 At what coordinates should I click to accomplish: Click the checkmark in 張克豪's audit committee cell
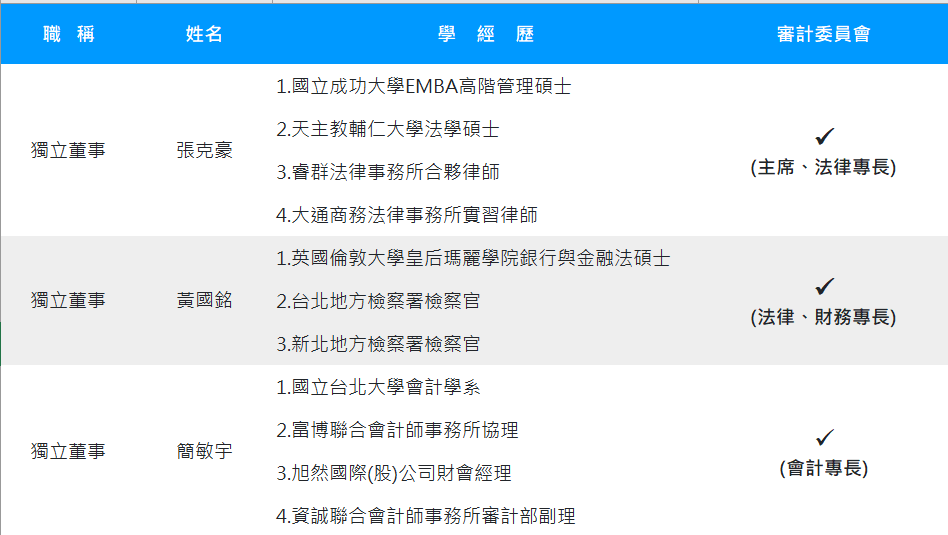(824, 137)
